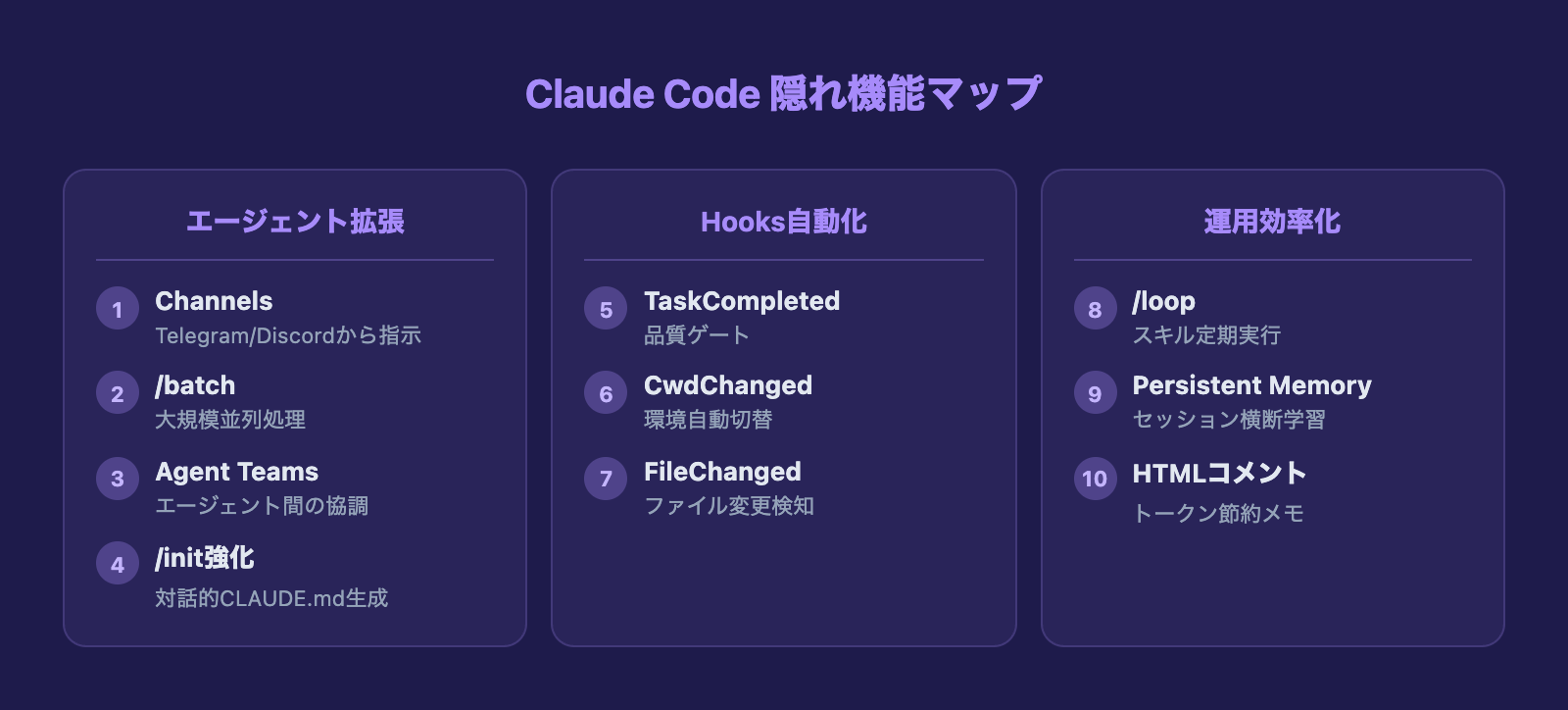
Task: Click the TaskCompleted item title
Action: (742, 301)
